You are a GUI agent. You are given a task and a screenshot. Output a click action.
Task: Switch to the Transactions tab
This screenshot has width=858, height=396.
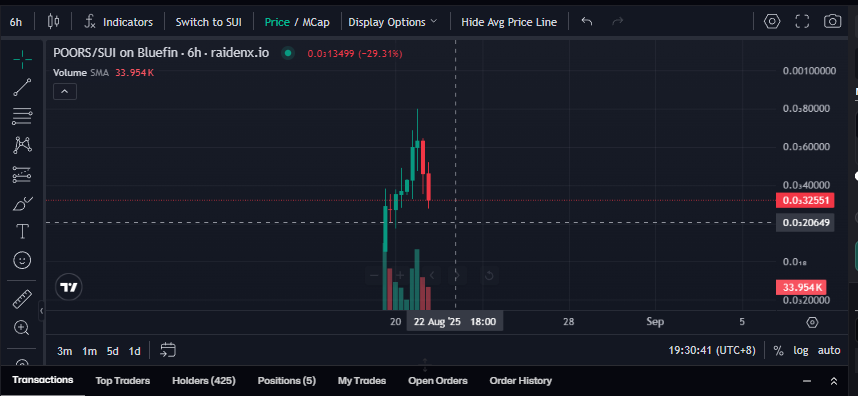(43, 380)
